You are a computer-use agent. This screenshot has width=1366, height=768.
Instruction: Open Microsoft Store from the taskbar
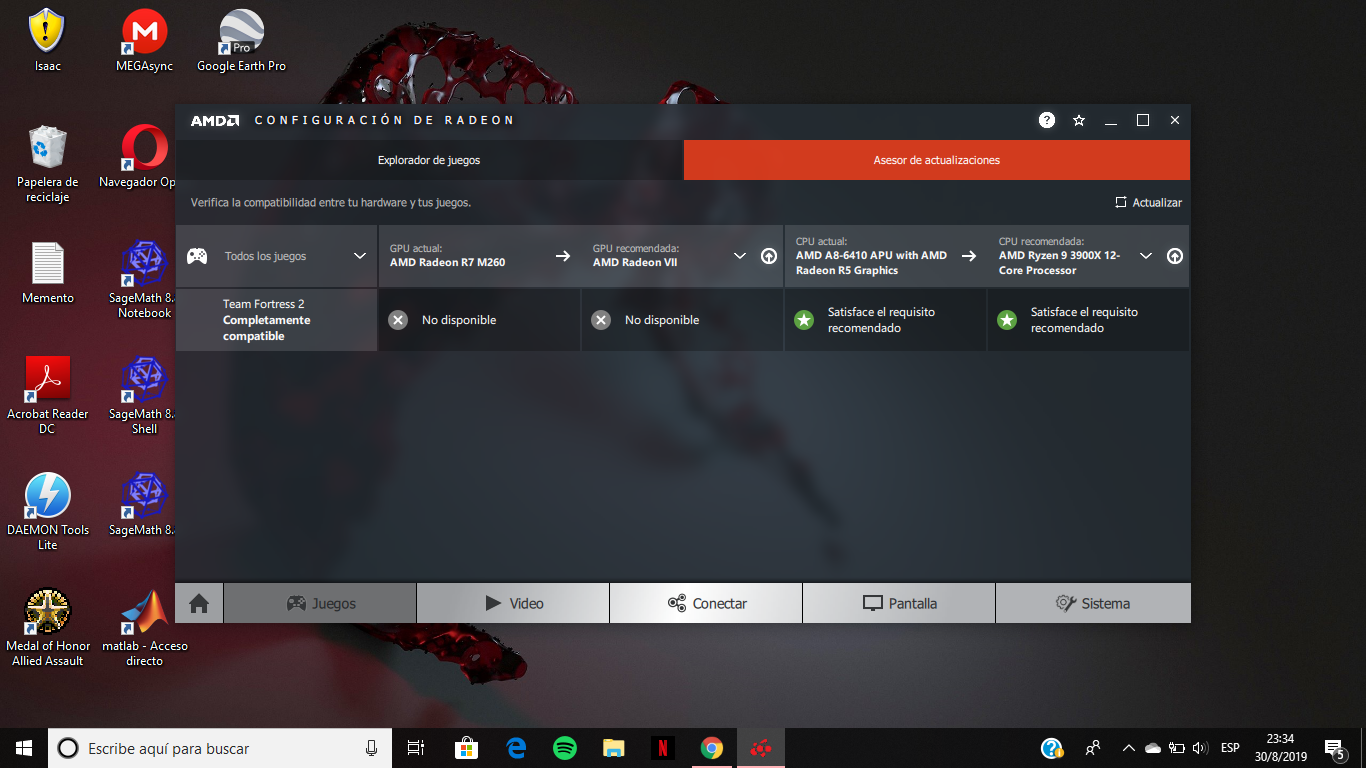(466, 748)
